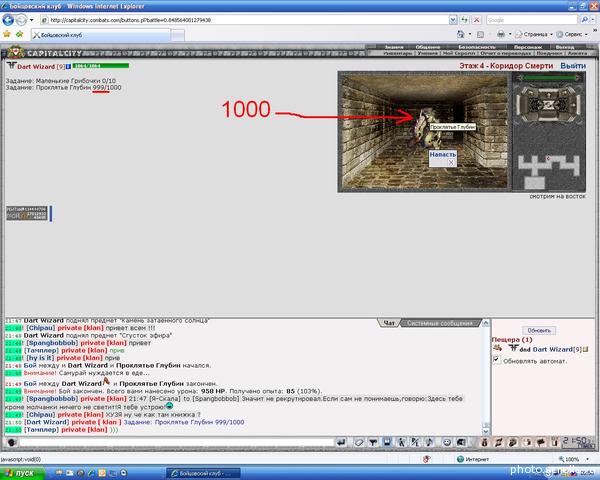This screenshot has width=600, height=480.
Task: Click the walking figure icon in chat bar
Action: [401, 442]
